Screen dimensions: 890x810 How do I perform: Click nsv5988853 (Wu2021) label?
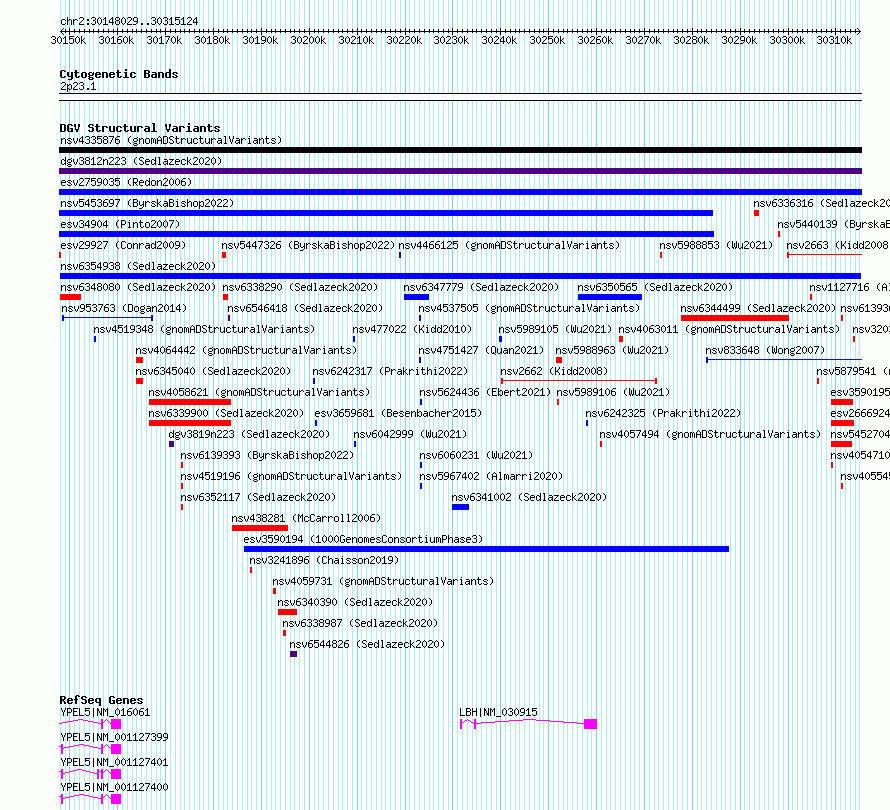(x=716, y=245)
